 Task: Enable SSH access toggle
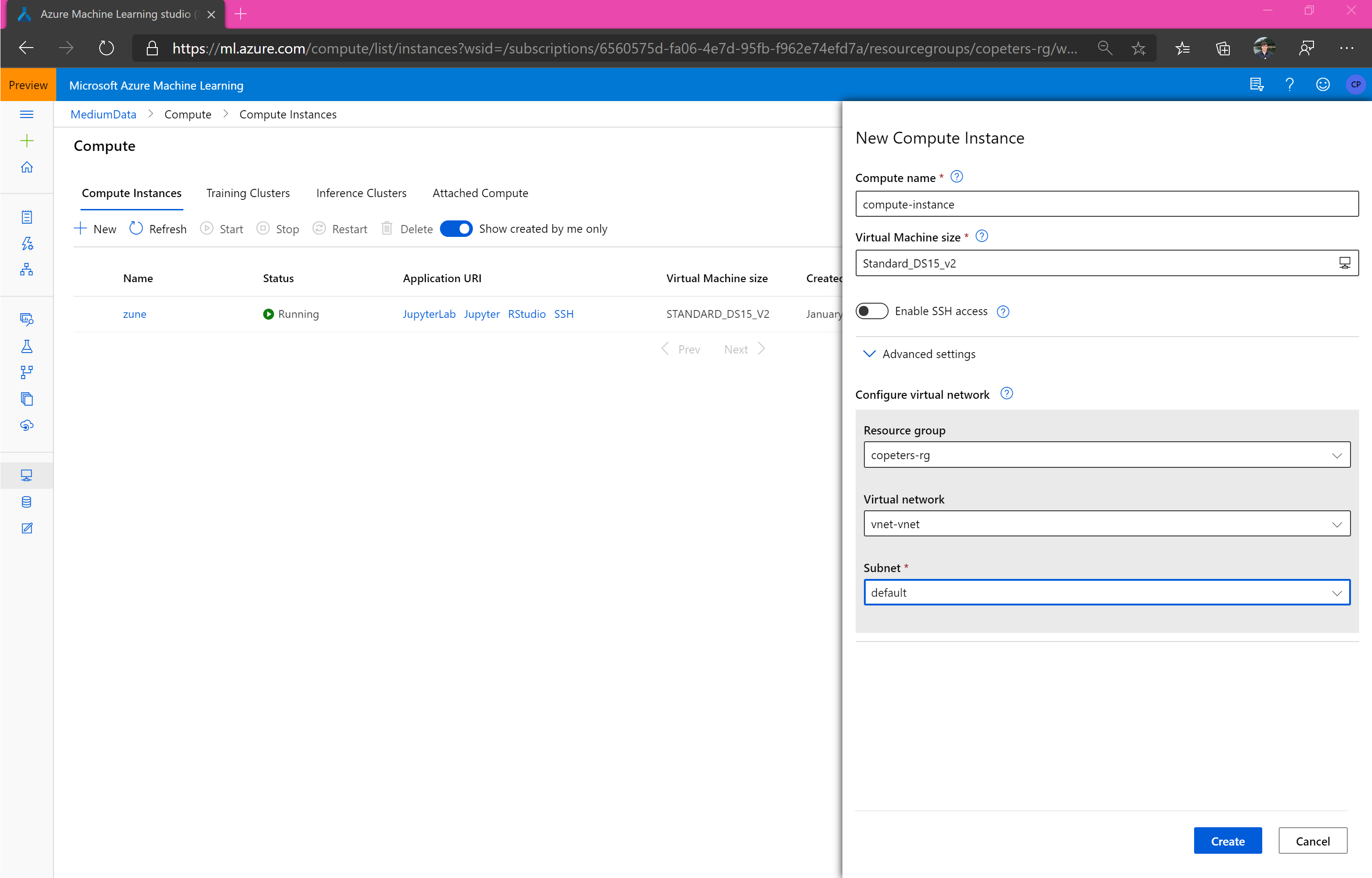coord(872,311)
